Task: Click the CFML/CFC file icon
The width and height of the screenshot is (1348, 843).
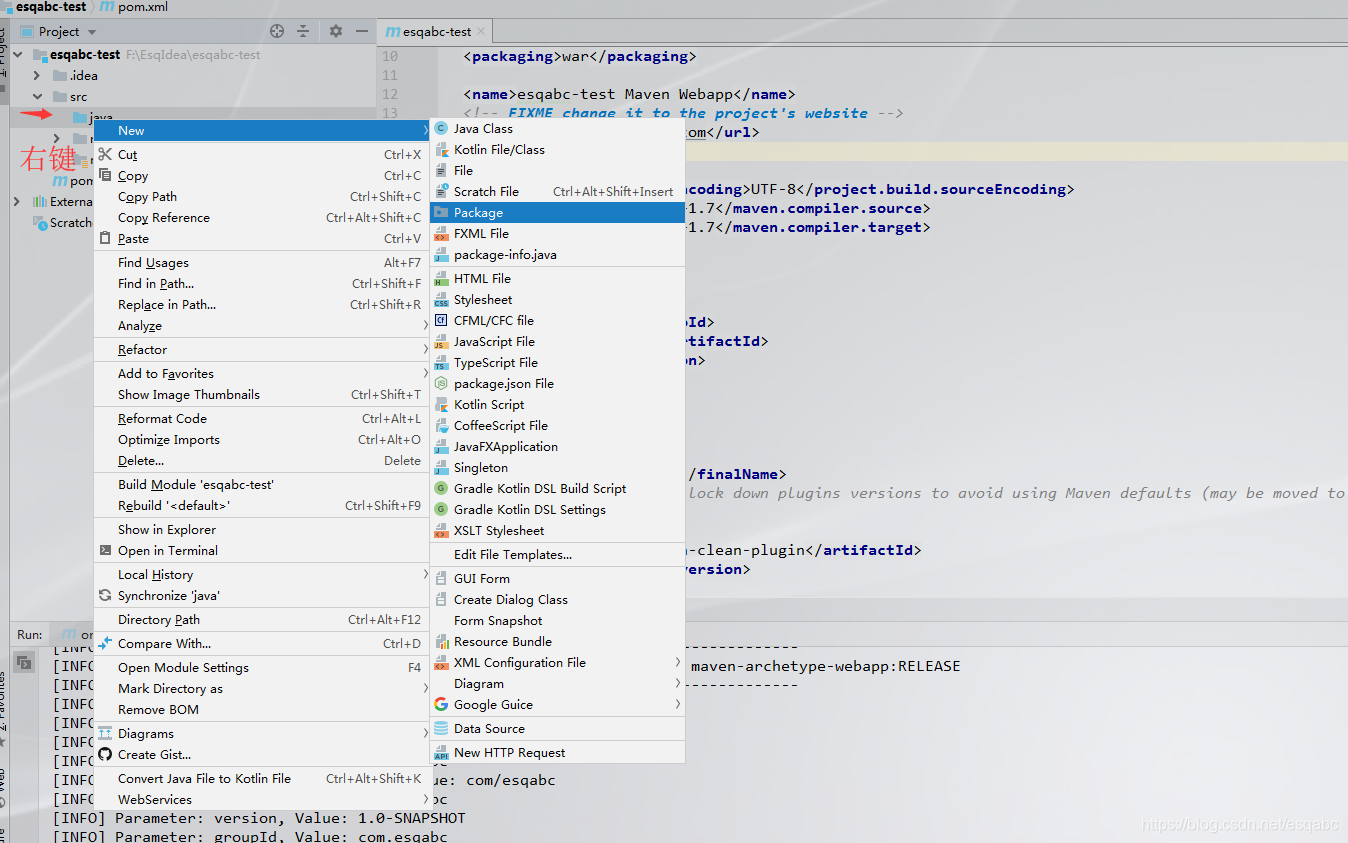Action: pos(441,321)
